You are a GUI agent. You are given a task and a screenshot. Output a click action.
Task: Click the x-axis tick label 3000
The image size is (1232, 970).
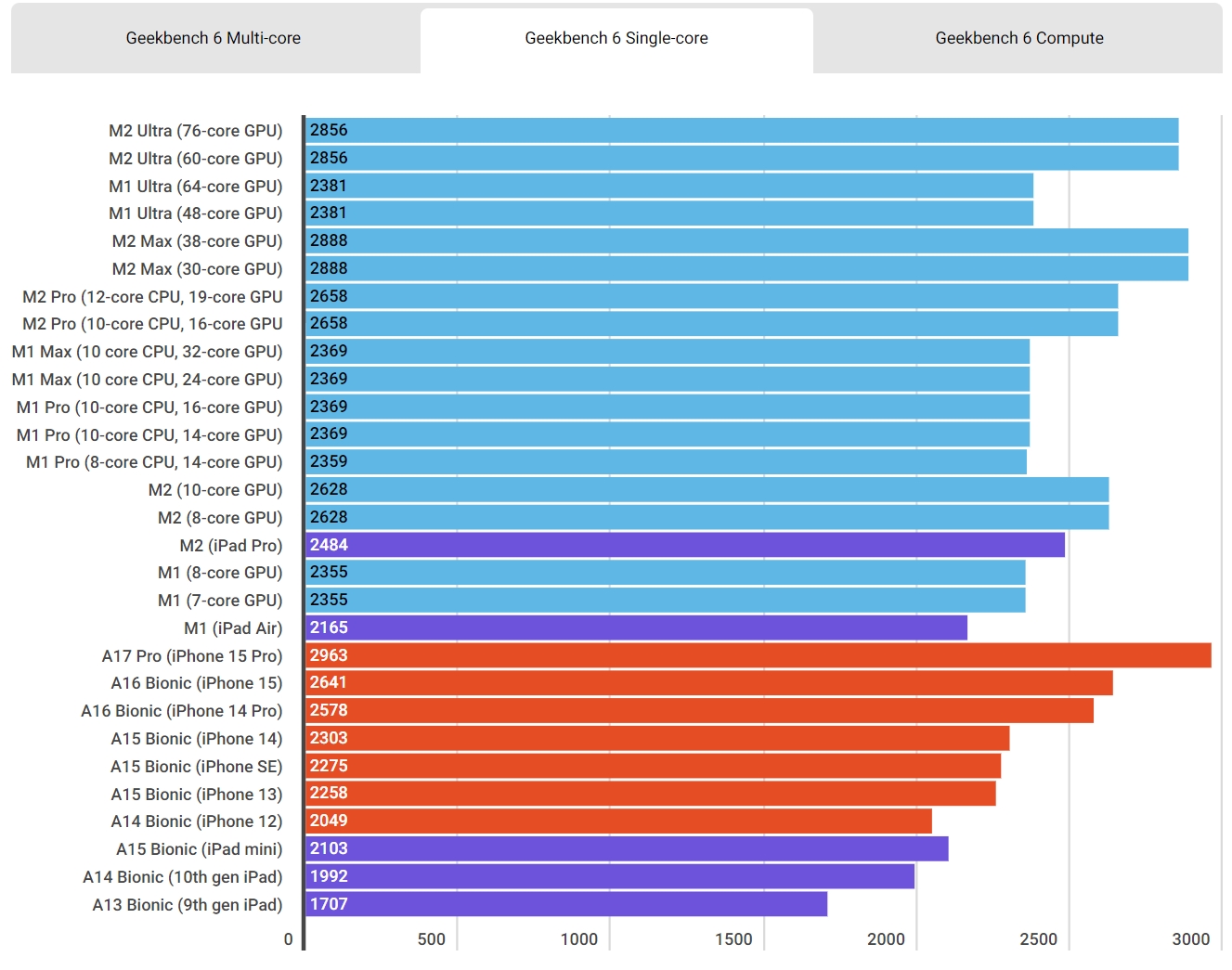[1191, 939]
